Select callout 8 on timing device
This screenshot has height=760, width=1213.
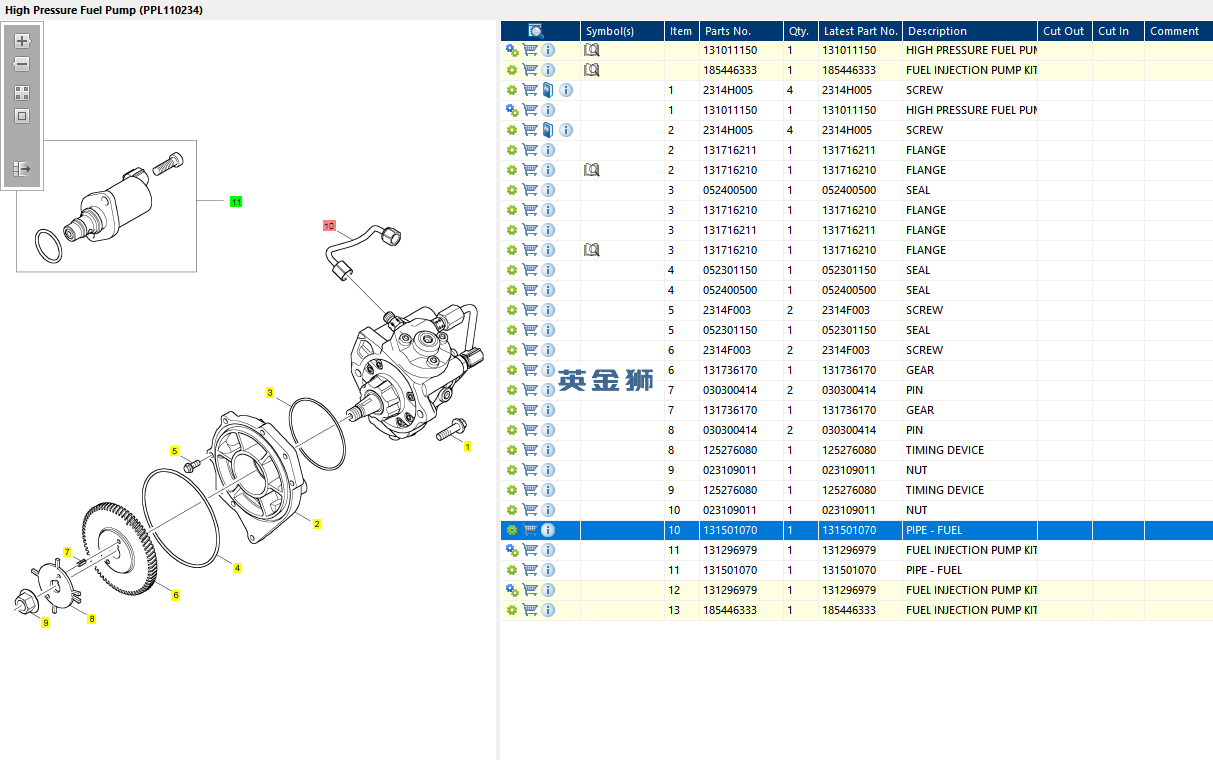point(92,619)
